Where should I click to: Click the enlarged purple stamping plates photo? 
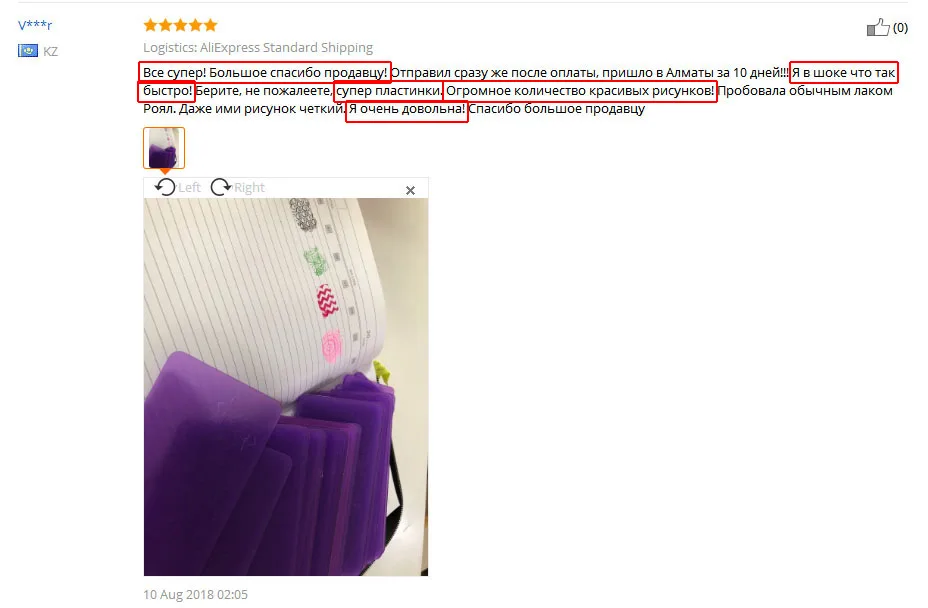point(286,387)
